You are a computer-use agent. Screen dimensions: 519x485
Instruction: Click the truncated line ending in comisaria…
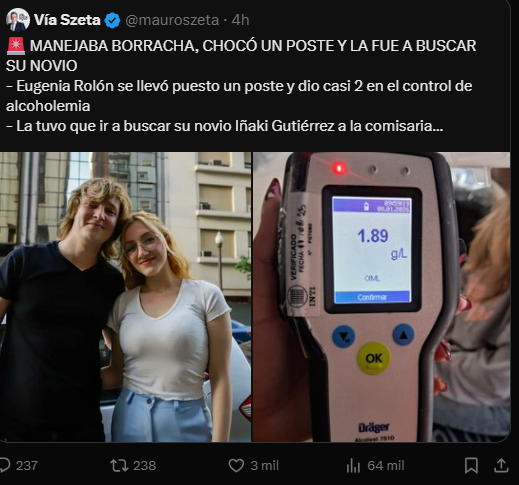(225, 126)
